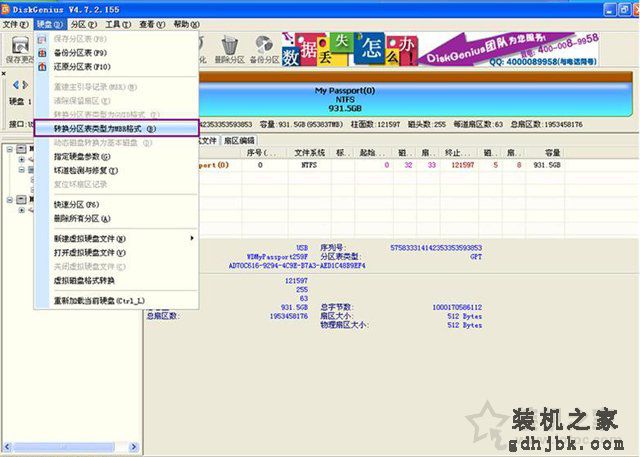The width and height of the screenshot is (640, 457).
Task: Select the first hard disk icon in tree
Action: point(21,149)
